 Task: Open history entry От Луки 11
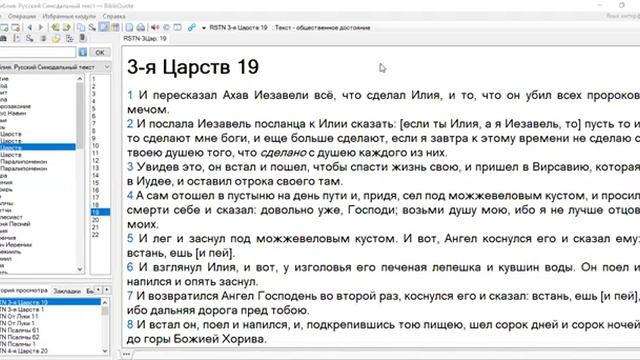point(20,316)
